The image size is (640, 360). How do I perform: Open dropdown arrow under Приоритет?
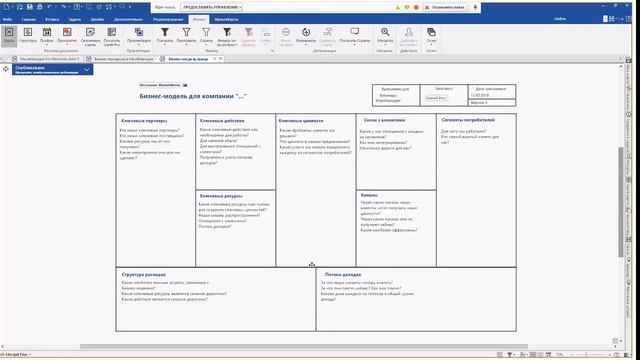[67, 44]
